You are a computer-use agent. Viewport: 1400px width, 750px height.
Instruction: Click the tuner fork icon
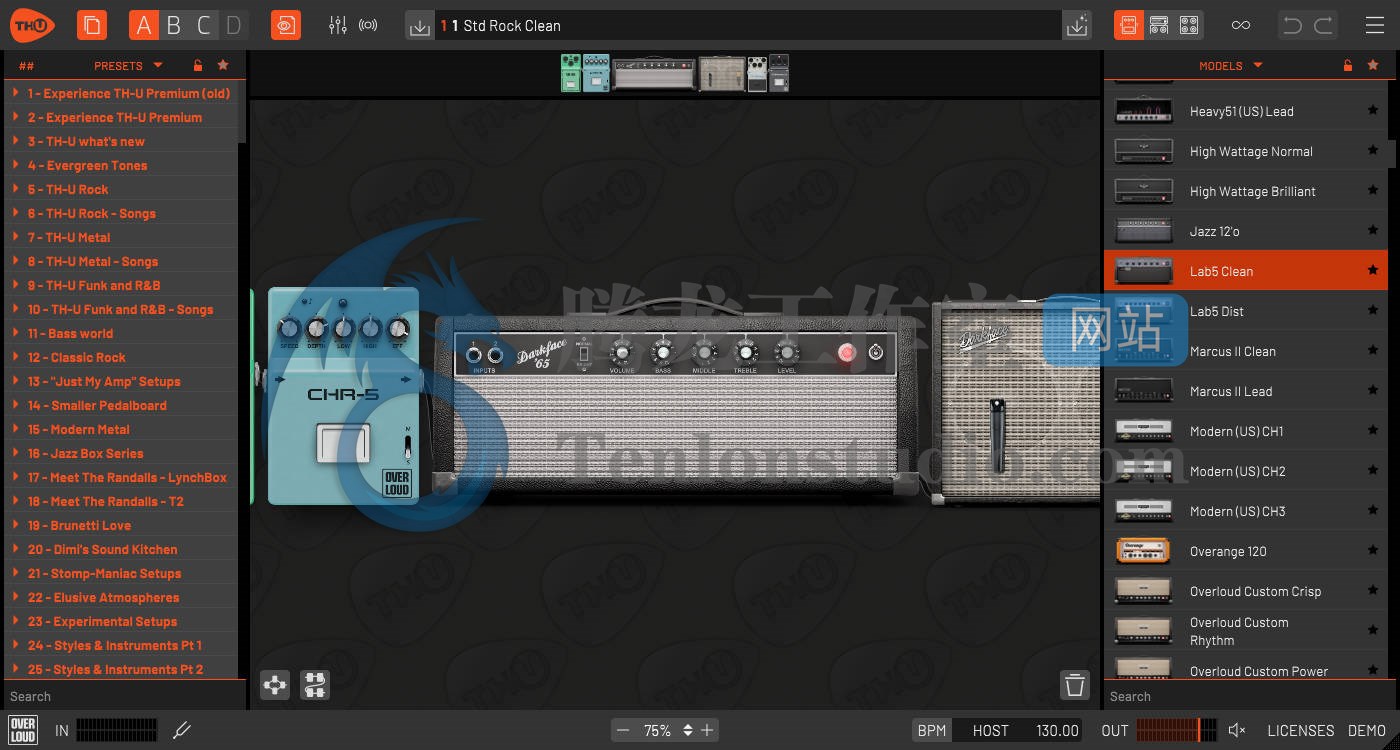click(182, 731)
